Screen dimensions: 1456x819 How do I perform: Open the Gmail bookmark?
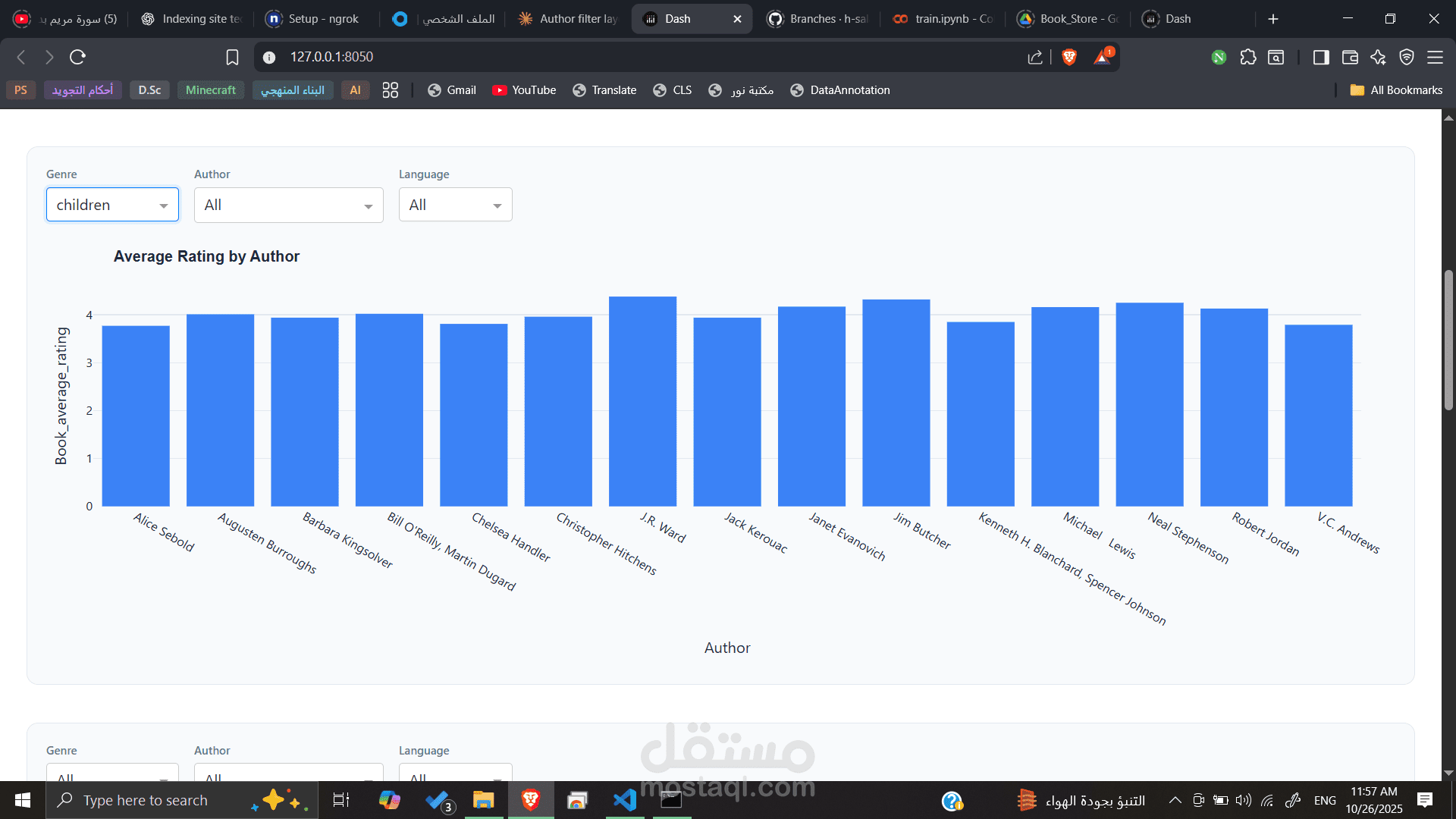452,90
